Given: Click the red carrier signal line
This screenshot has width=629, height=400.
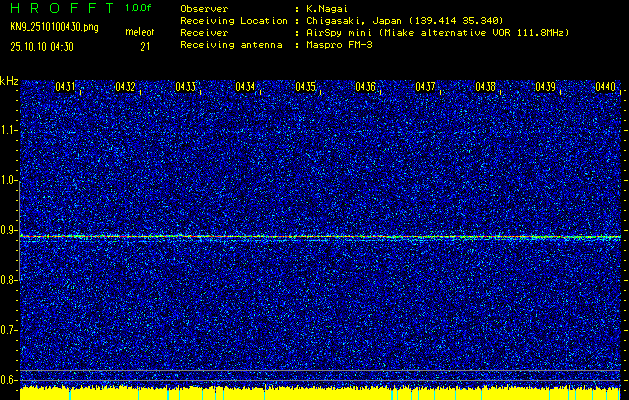Looking at the screenshot, I should [300, 237].
